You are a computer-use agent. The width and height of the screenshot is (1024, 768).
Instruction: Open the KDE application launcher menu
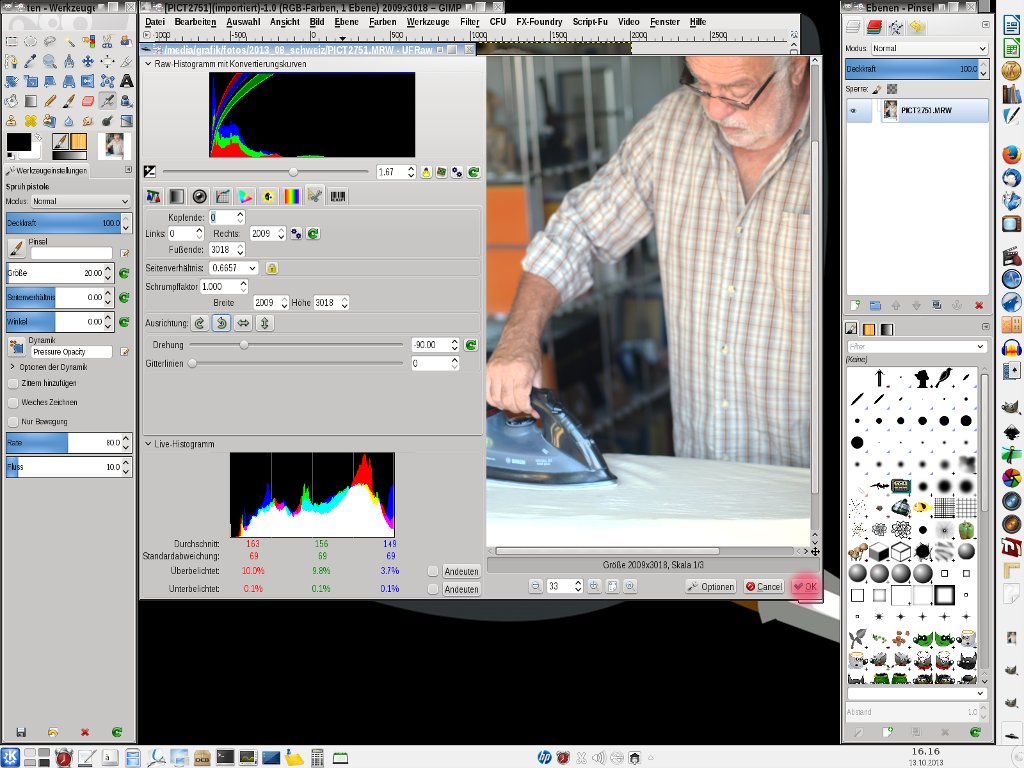point(10,757)
